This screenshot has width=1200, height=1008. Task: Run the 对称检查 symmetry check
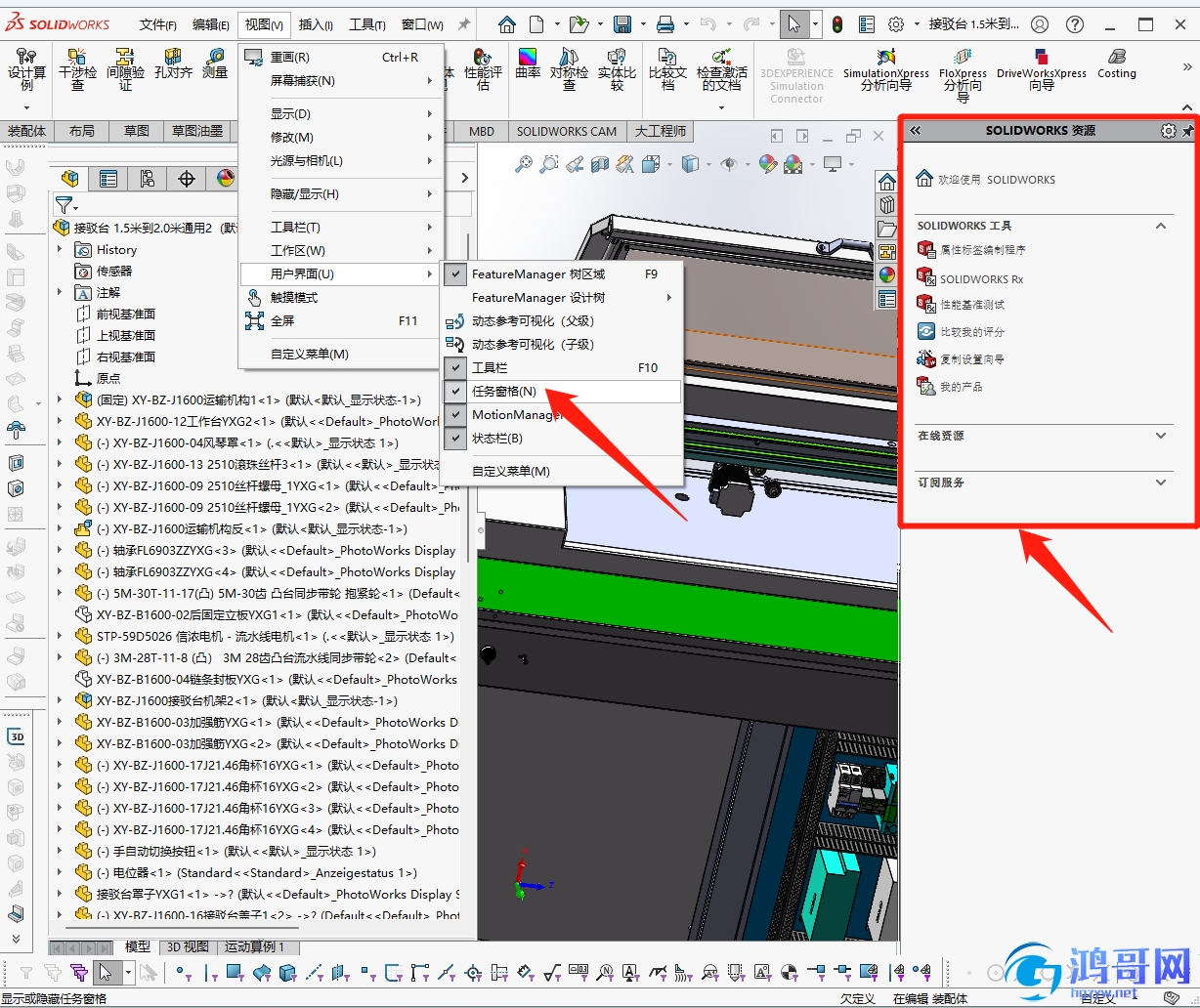pyautogui.click(x=569, y=70)
